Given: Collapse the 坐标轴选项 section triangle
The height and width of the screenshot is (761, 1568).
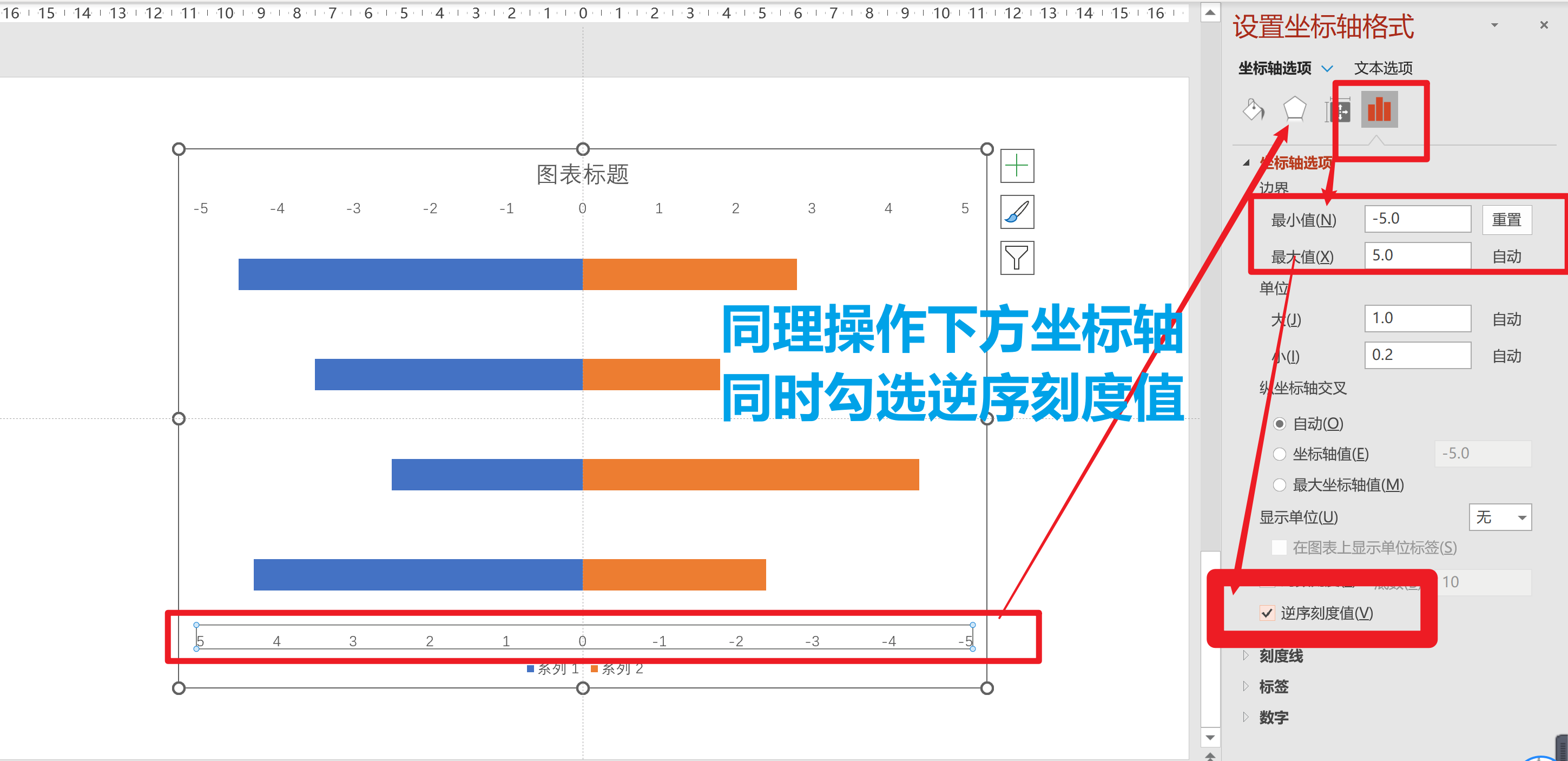Looking at the screenshot, I should [1247, 162].
